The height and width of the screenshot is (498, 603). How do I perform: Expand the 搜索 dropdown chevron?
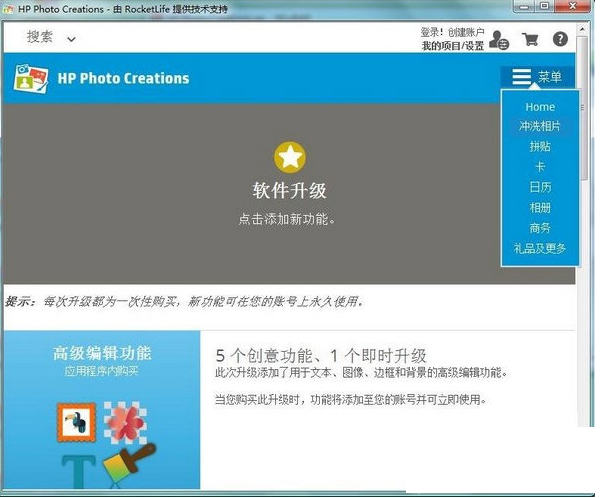[71, 39]
